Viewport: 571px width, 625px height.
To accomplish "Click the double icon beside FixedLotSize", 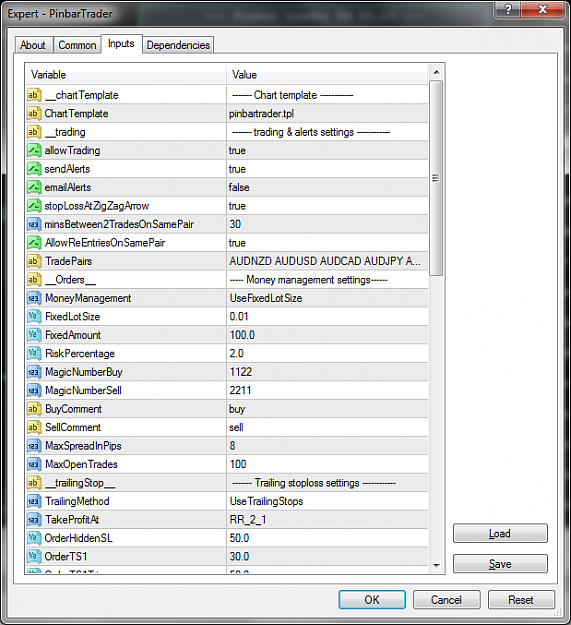I will [x=34, y=316].
